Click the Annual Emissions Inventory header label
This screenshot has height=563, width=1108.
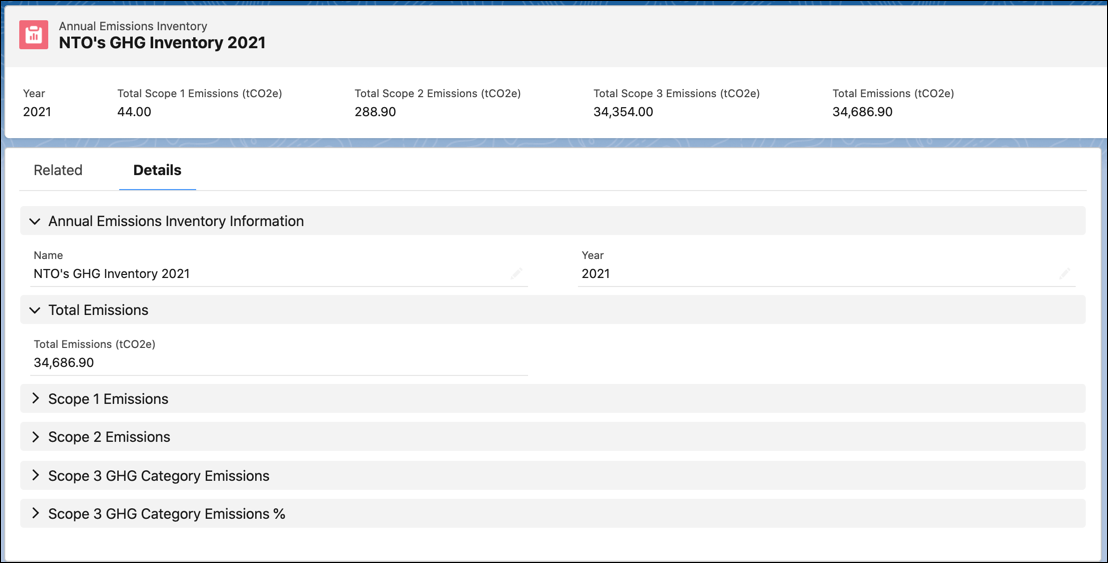[133, 26]
